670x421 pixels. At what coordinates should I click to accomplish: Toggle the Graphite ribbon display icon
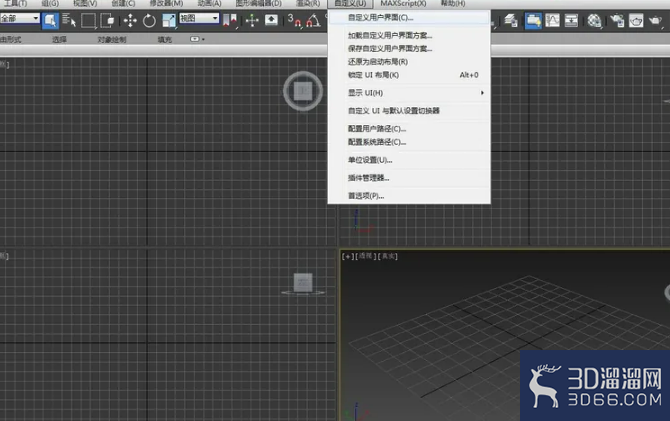point(533,20)
